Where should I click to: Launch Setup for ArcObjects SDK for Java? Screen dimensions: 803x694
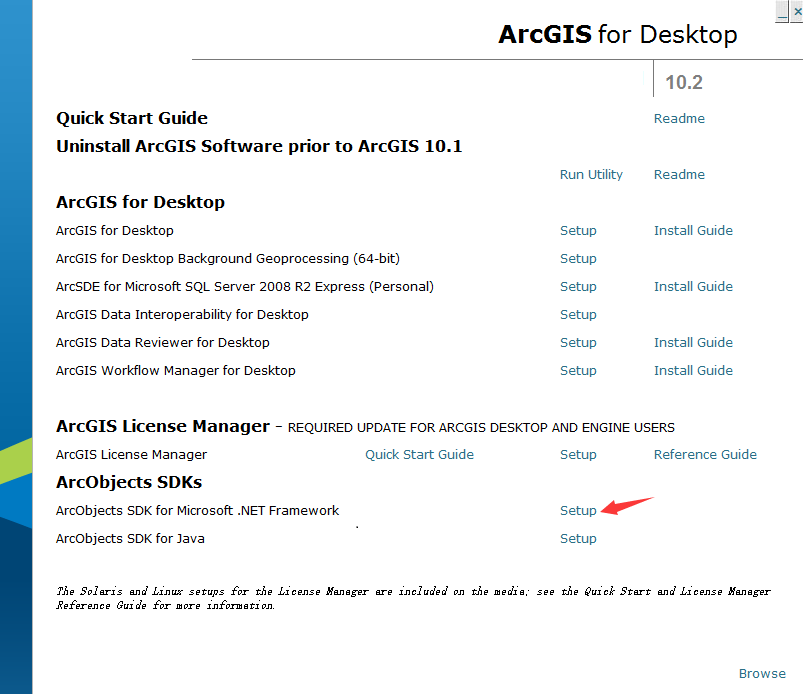tap(578, 538)
